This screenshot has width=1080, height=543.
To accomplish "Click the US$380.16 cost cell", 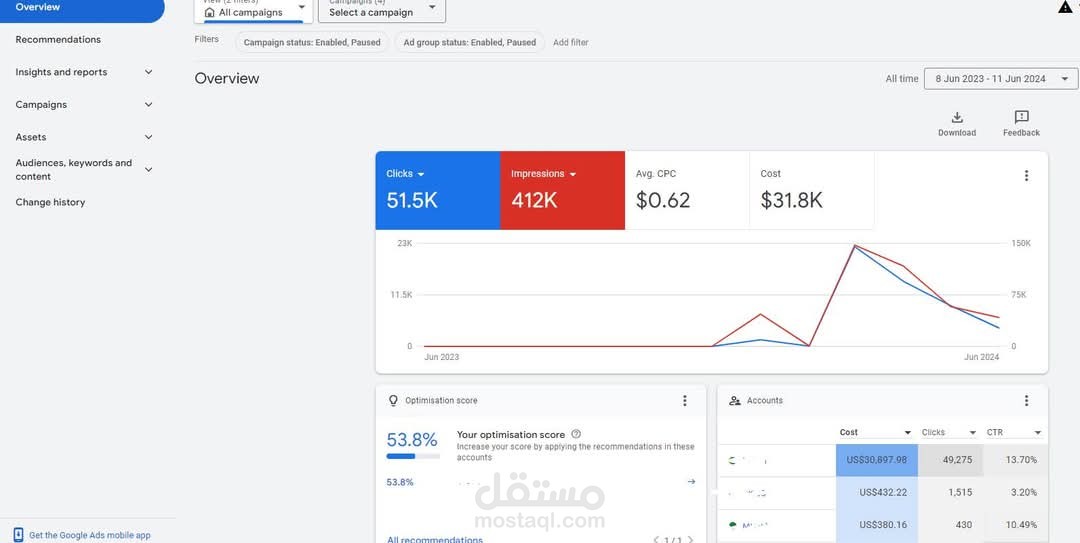I will click(877, 525).
